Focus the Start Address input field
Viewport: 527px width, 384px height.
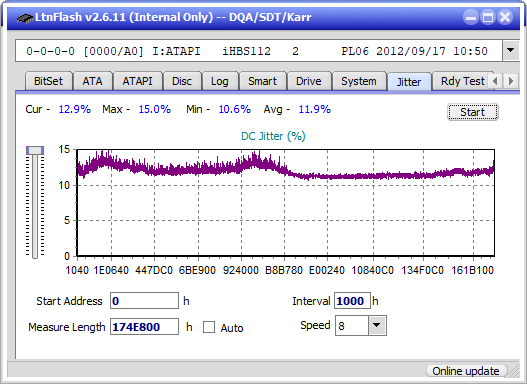(144, 301)
